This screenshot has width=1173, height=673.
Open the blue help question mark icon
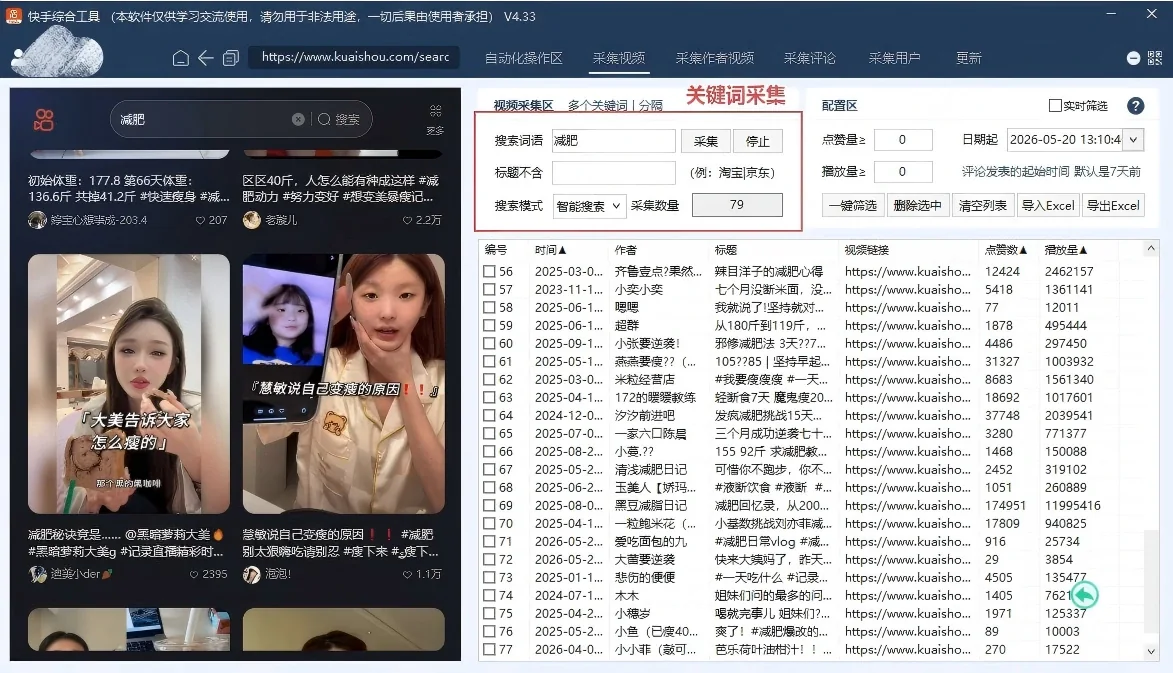[x=1135, y=106]
